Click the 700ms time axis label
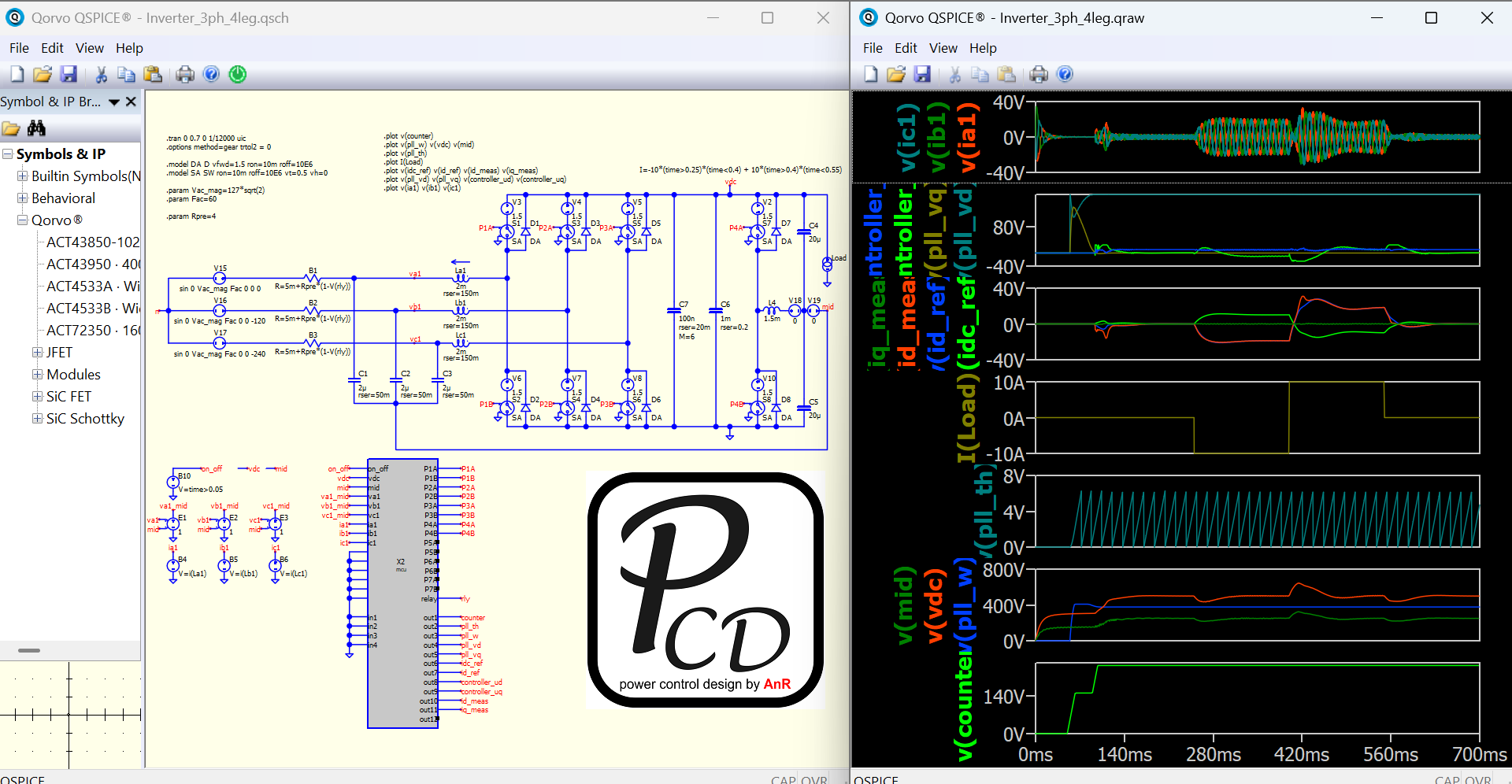Screen dimensions: 1512x784 tap(1479, 755)
